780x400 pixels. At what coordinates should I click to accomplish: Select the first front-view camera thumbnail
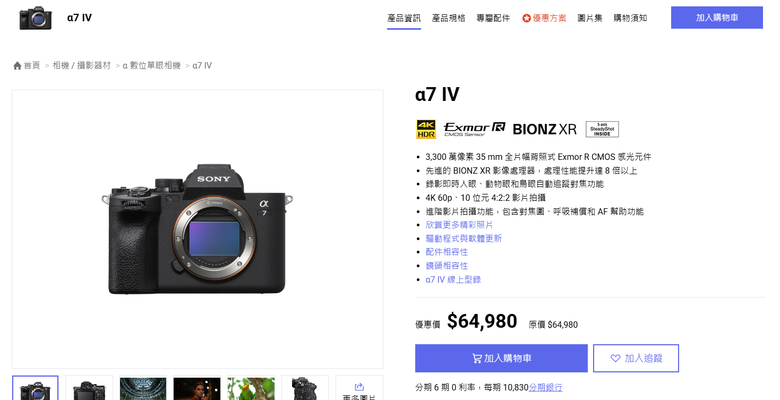(x=35, y=388)
